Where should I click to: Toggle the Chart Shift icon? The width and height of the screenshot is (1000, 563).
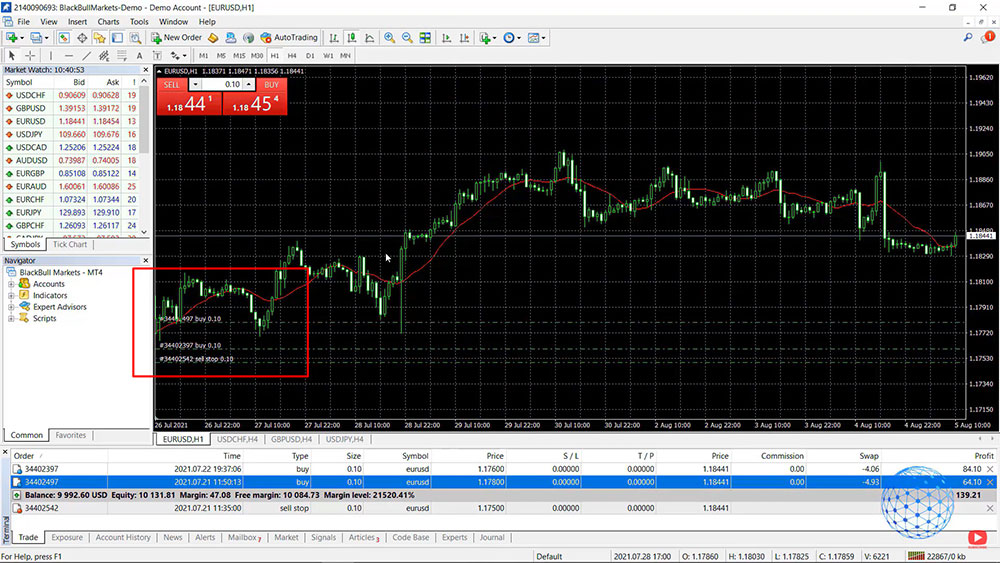(x=464, y=38)
